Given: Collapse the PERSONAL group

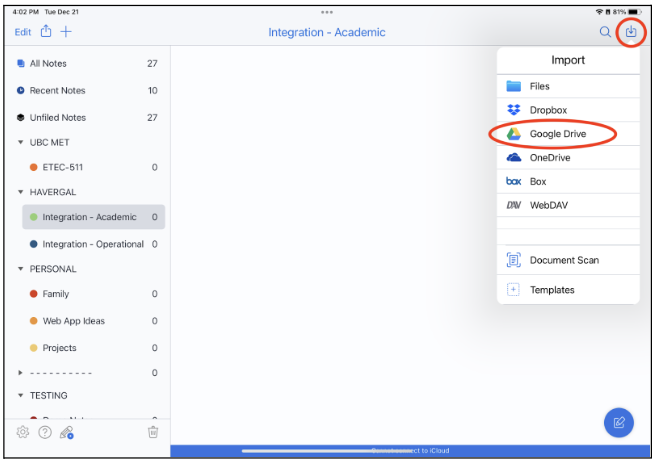Looking at the screenshot, I should pyautogui.click(x=20, y=269).
